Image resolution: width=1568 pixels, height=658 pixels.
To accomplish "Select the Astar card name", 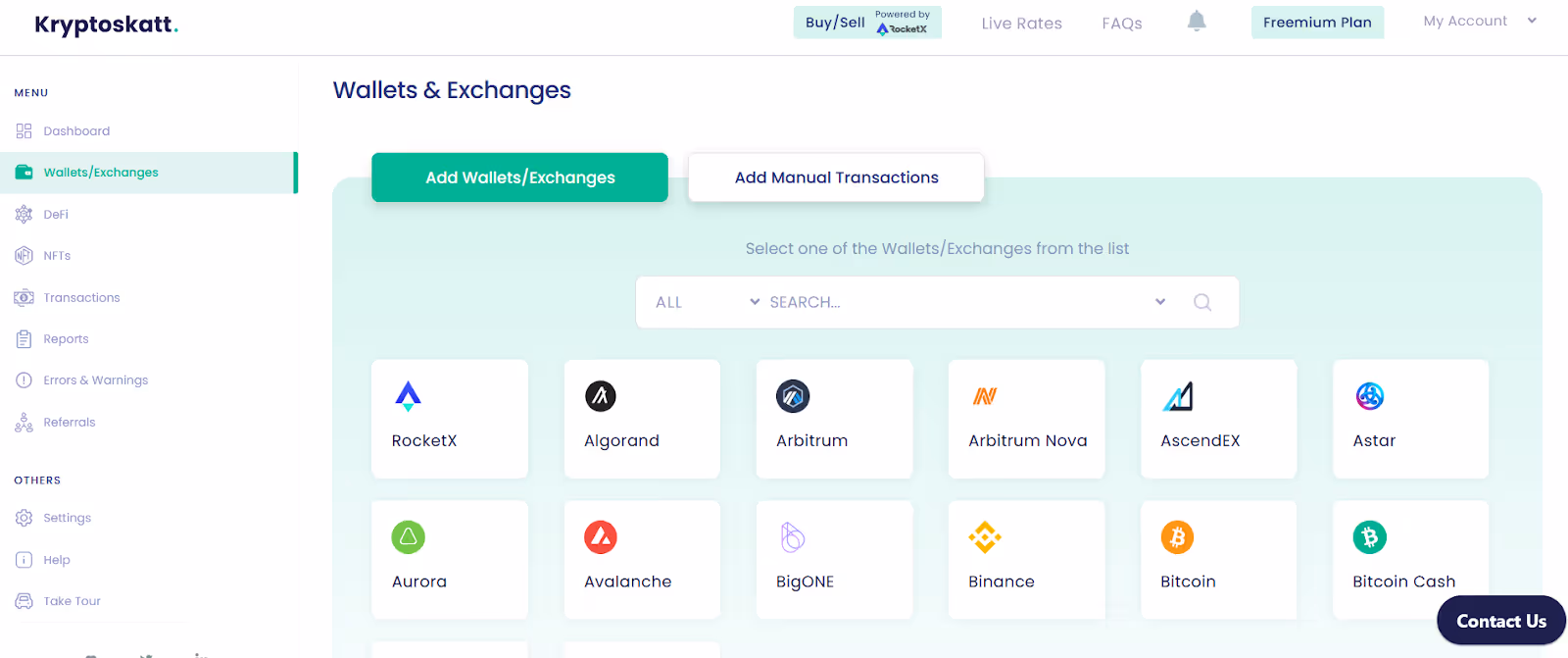I will pos(1374,441).
